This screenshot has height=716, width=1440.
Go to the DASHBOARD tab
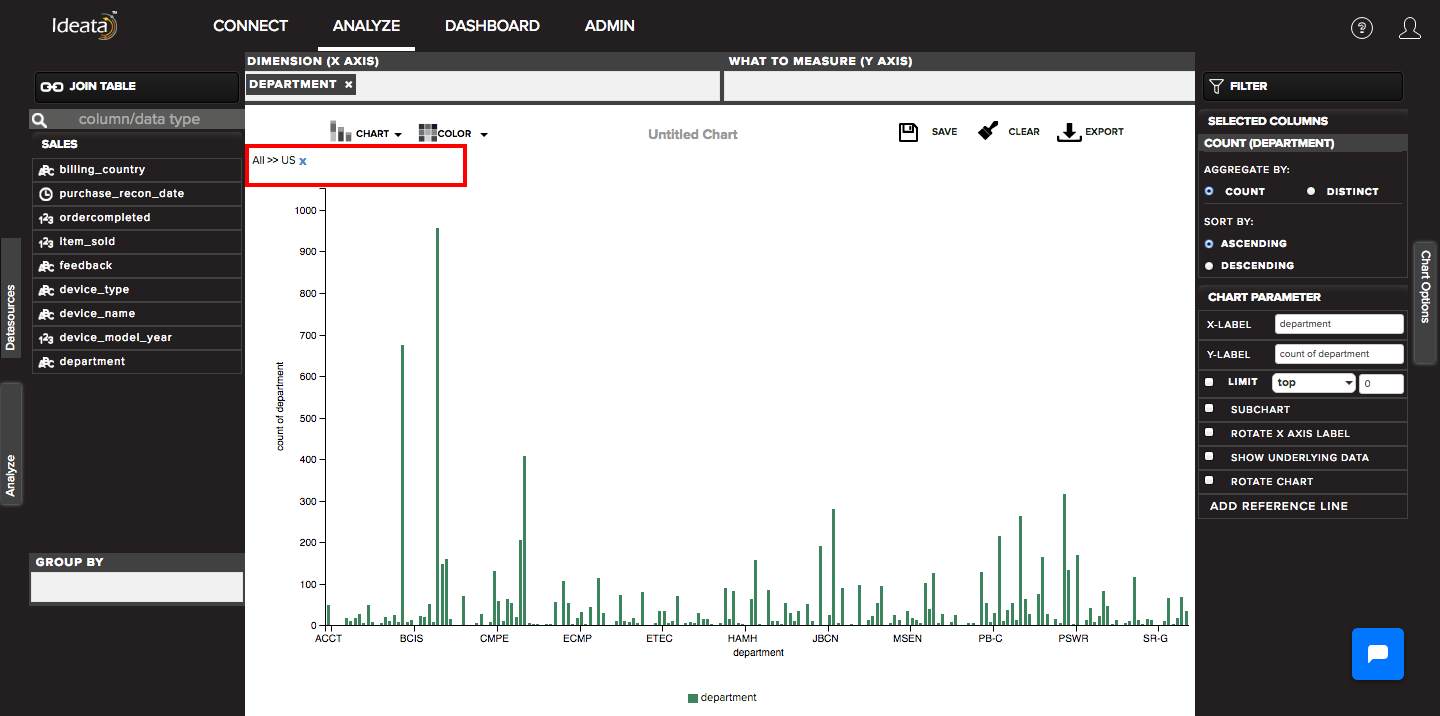point(492,26)
